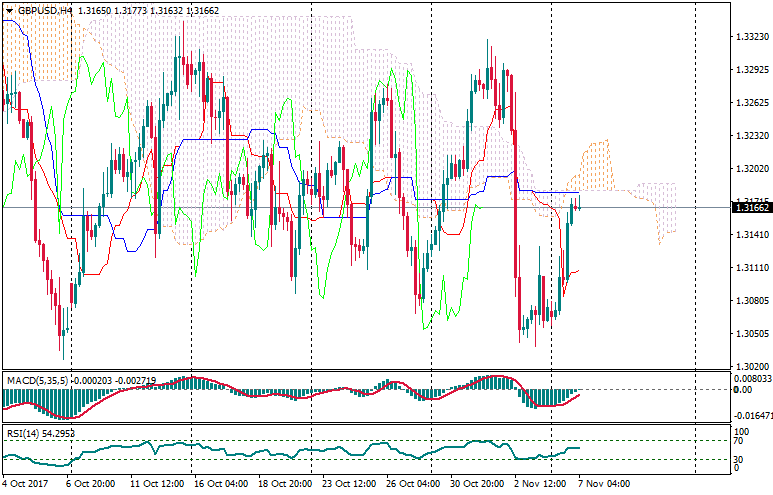Click the 16 Oct 04:00 time label
This screenshot has height=495, width=773.
(221, 484)
